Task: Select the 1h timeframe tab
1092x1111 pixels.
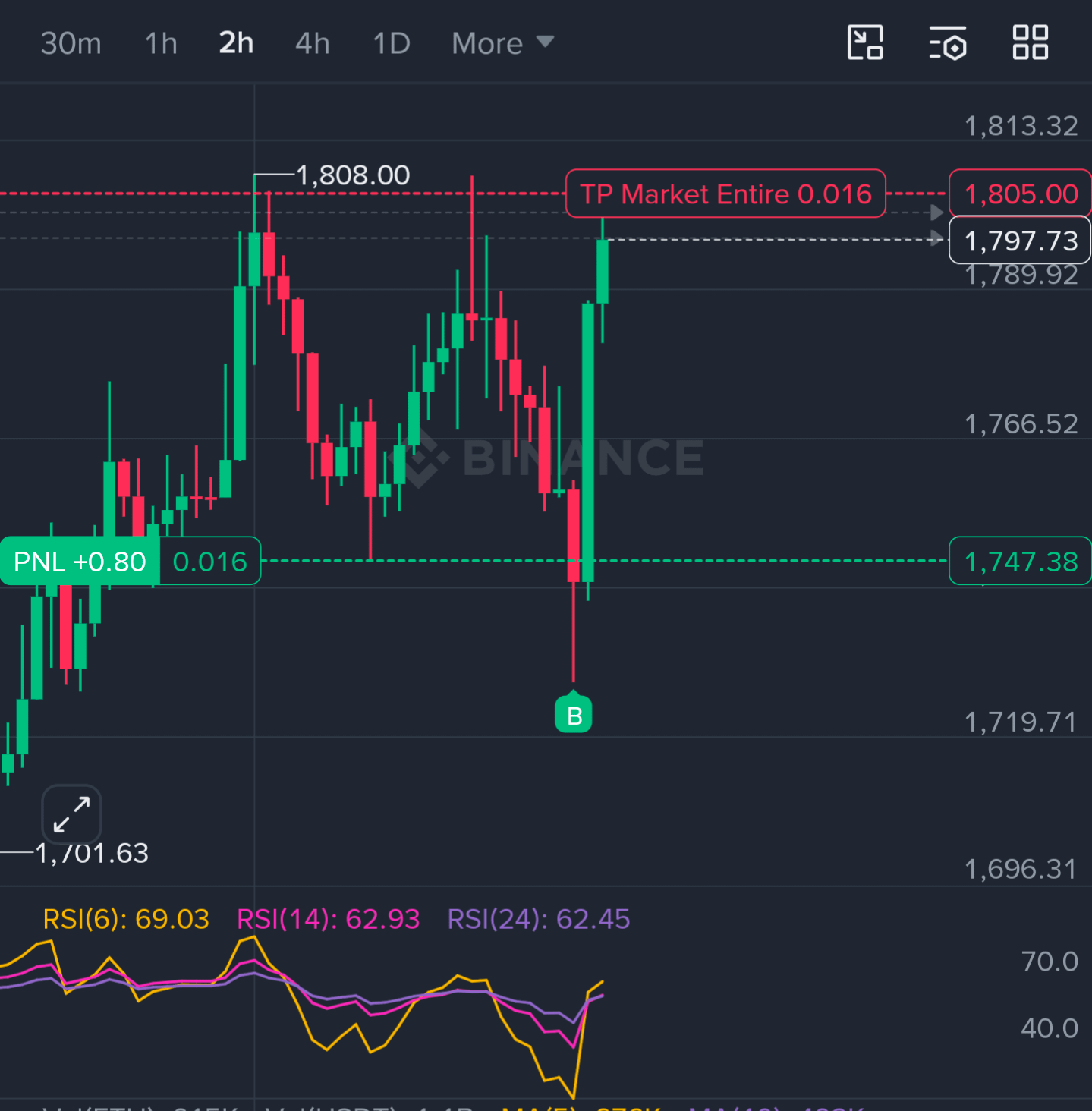Action: (x=161, y=43)
